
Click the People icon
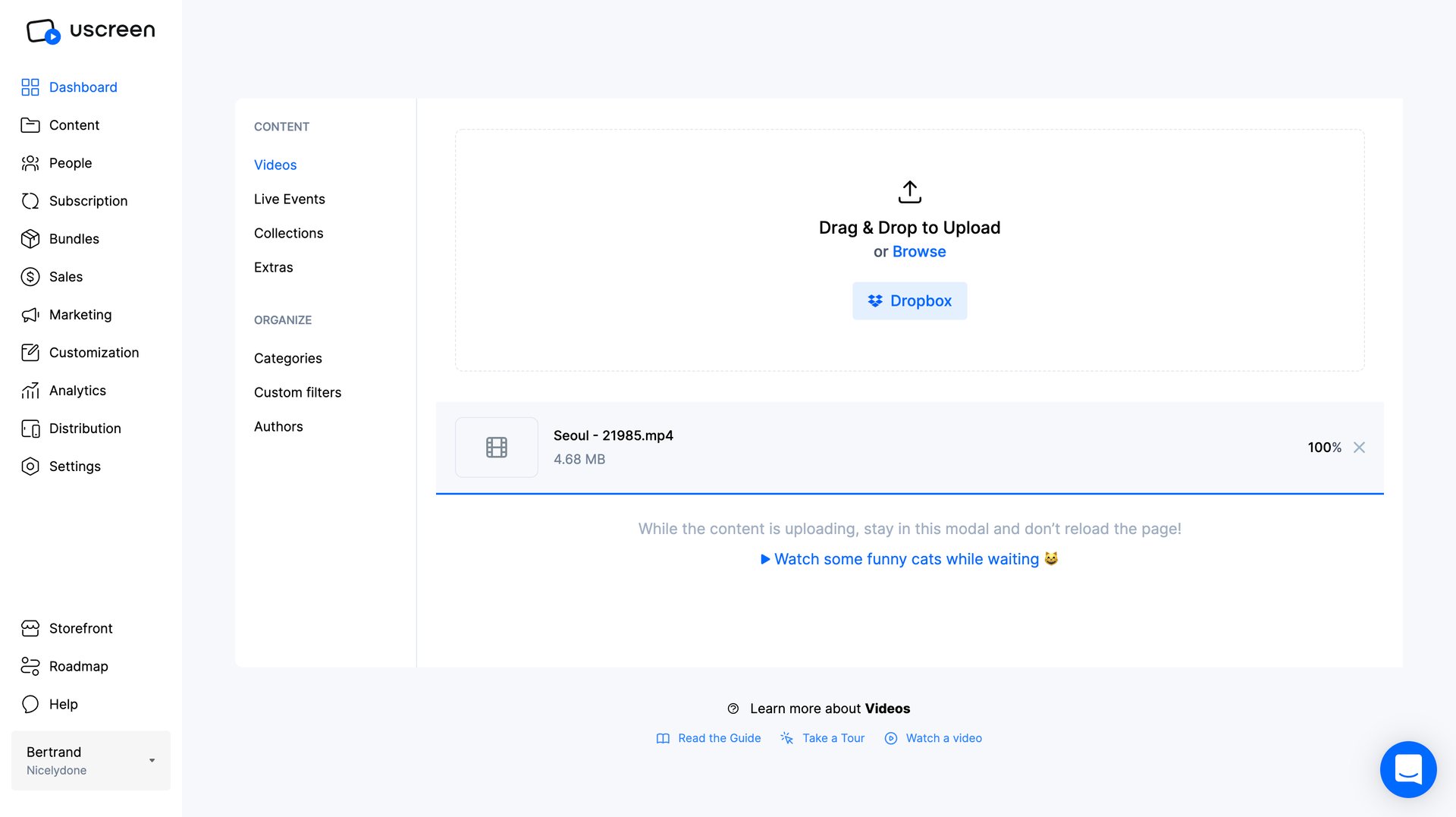point(30,163)
